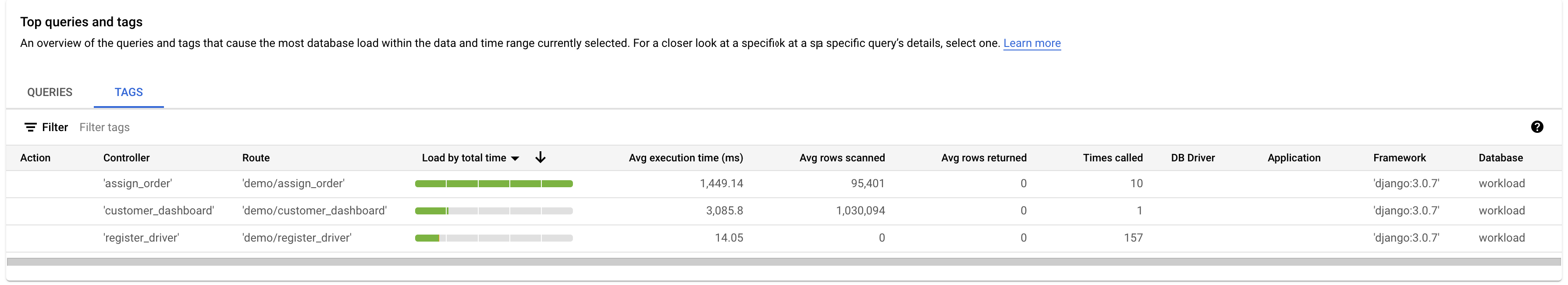The width and height of the screenshot is (1568, 285).
Task: Toggle sort on Times called column
Action: click(1112, 157)
